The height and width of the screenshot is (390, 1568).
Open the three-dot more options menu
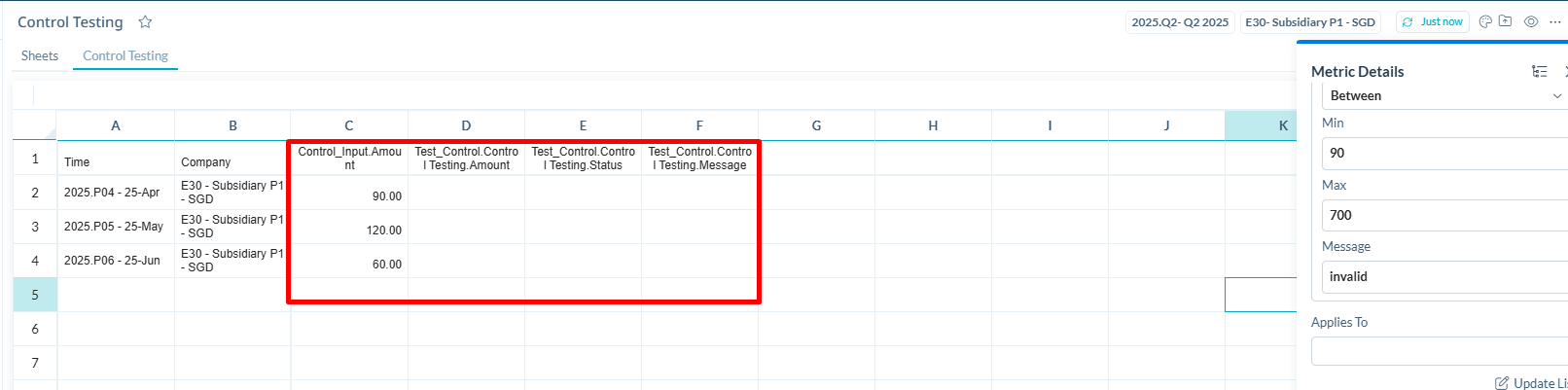click(x=1555, y=21)
